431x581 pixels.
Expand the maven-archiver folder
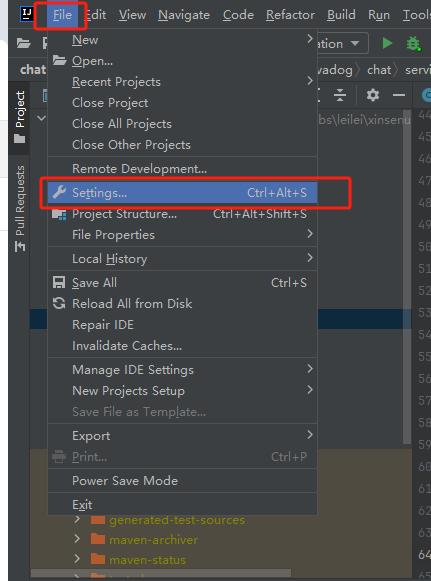click(77, 538)
